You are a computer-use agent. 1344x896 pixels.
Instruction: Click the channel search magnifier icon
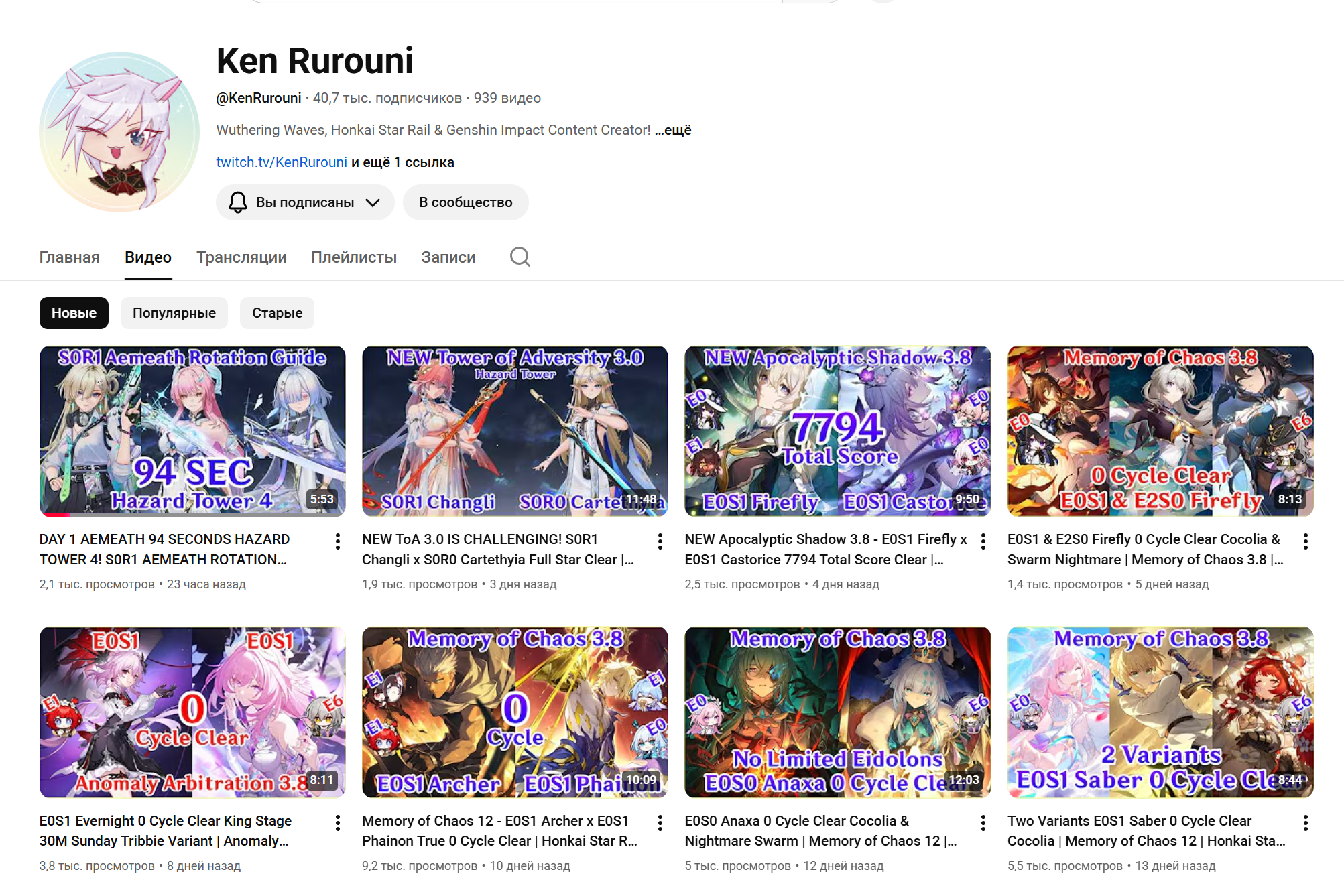tap(520, 257)
